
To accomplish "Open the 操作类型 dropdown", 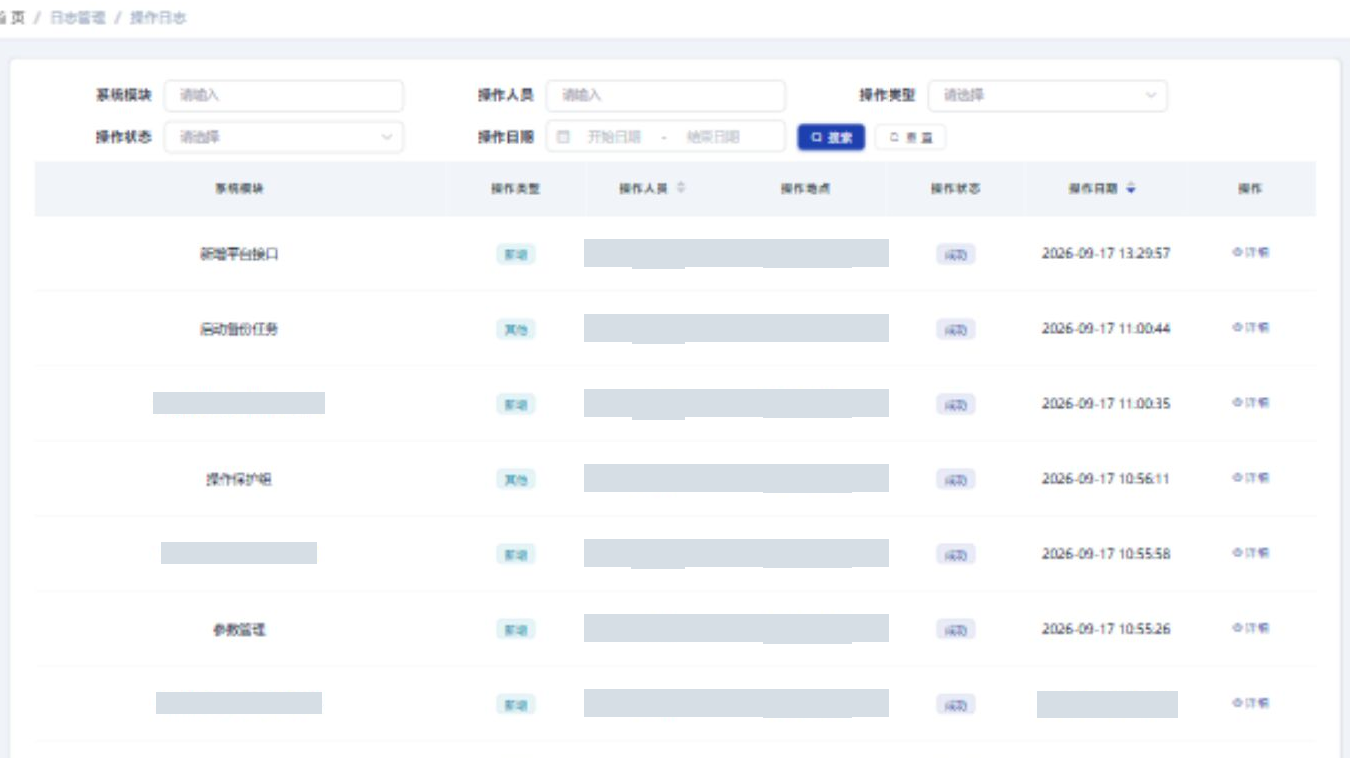I will tap(1048, 95).
